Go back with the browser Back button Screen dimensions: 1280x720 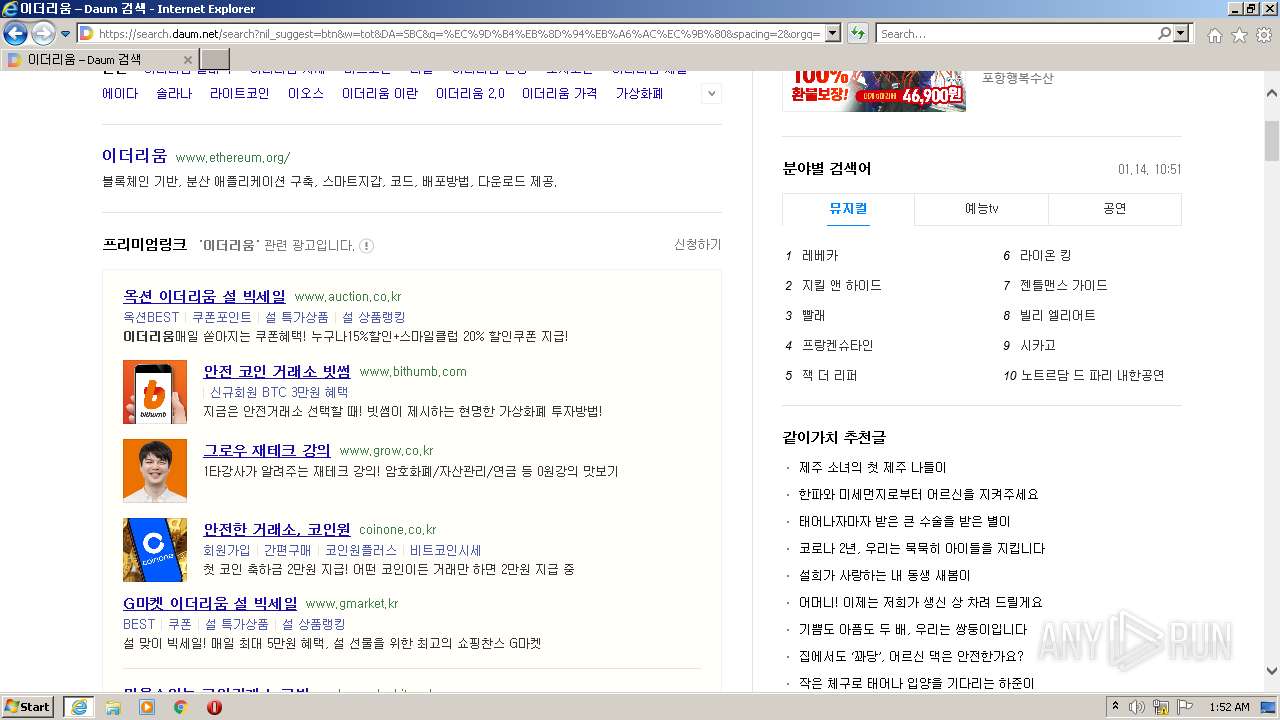pos(15,34)
